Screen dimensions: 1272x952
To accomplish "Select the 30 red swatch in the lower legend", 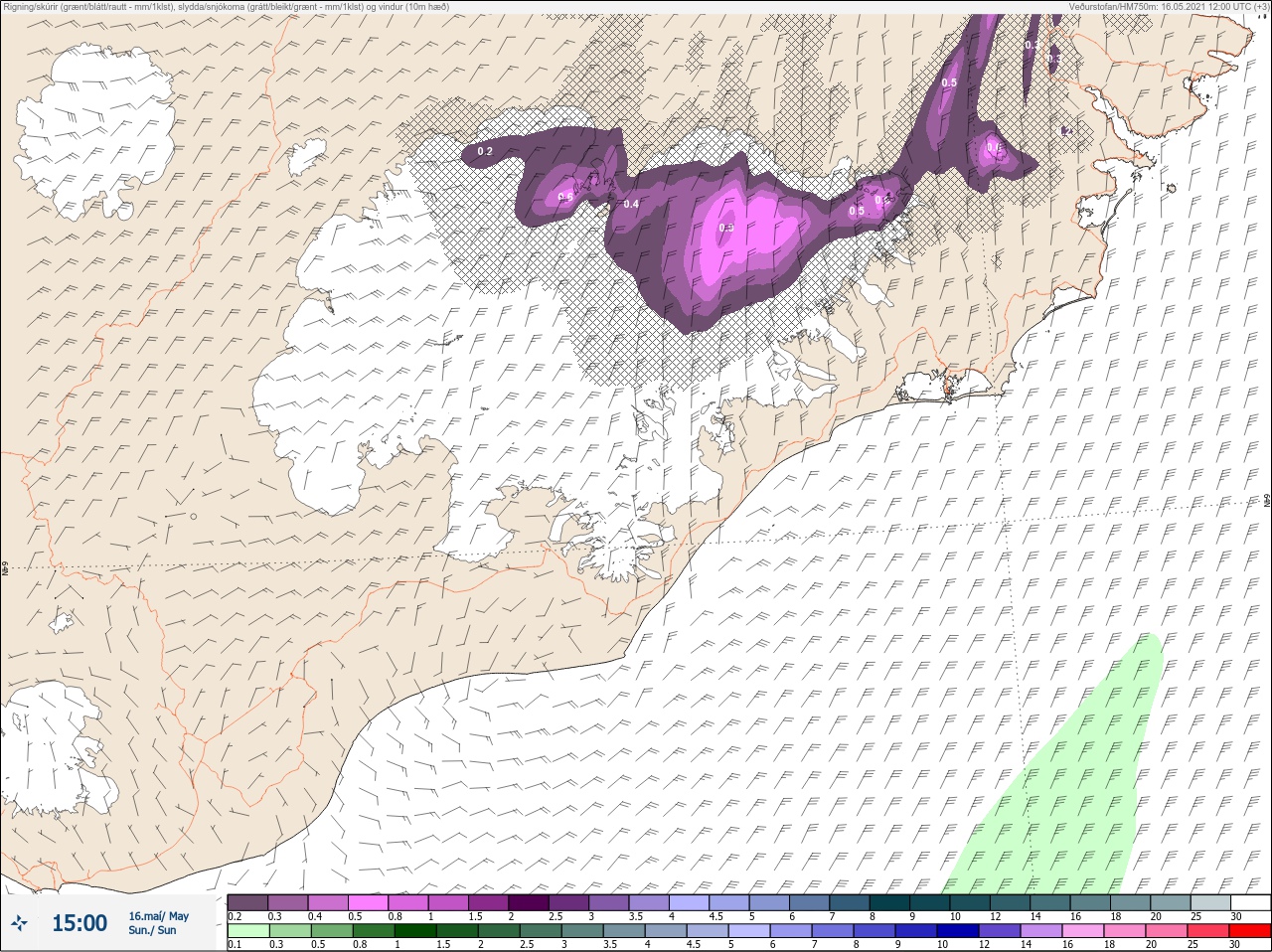I will [1250, 931].
